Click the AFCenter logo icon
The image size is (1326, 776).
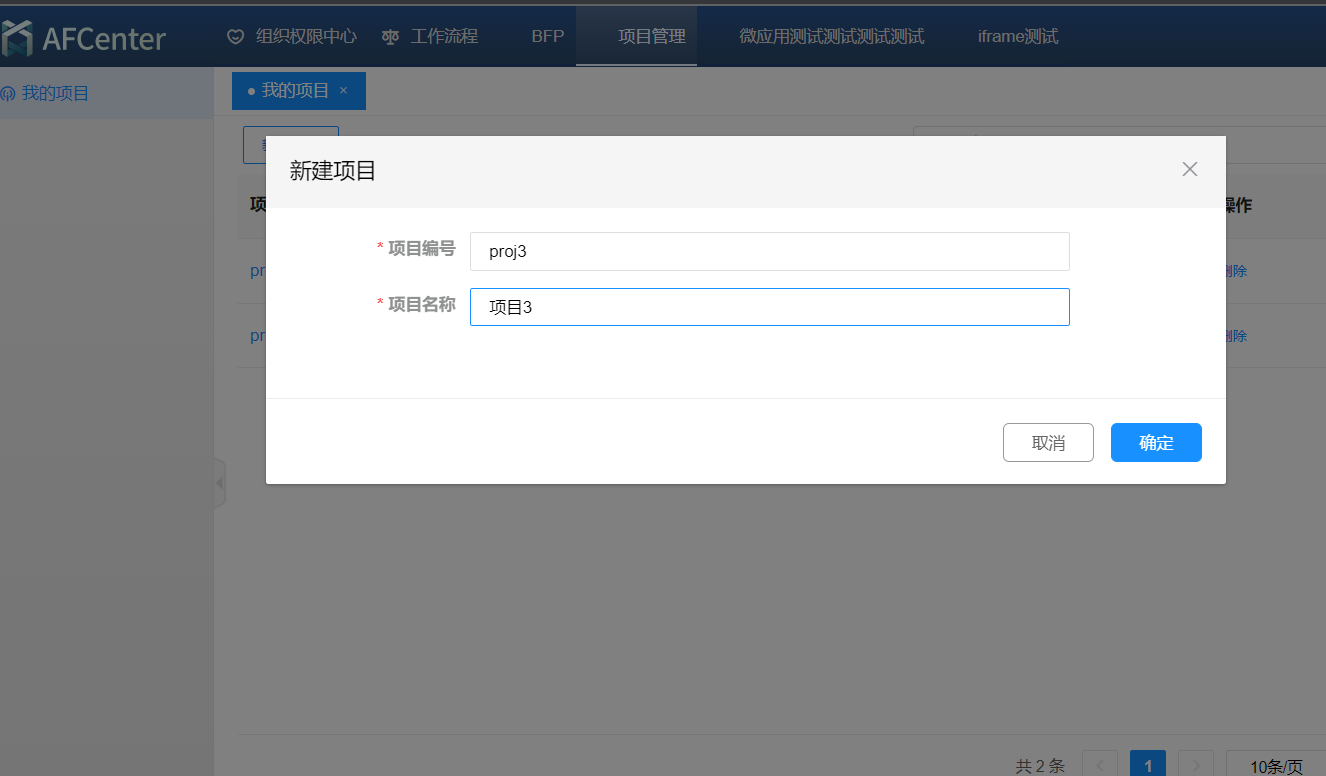17,38
